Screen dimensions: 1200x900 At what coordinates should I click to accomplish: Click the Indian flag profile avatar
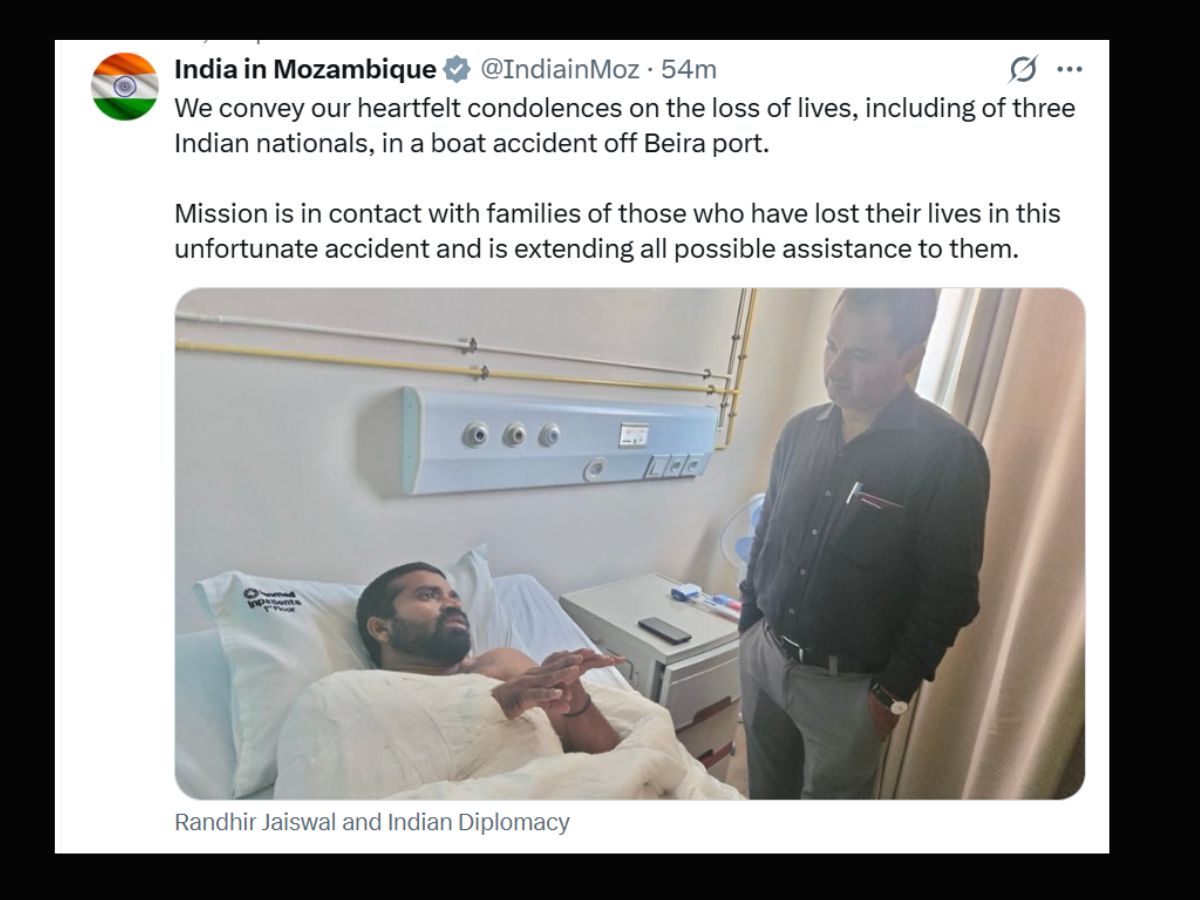point(125,87)
